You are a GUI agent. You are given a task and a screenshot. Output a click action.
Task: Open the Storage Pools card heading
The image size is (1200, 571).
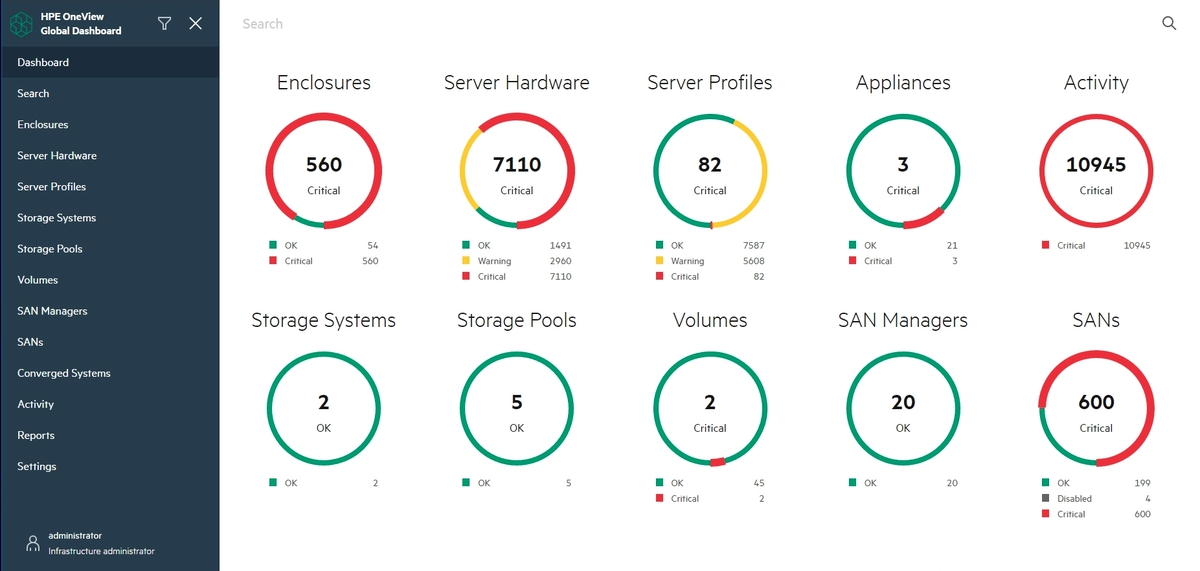[517, 320]
